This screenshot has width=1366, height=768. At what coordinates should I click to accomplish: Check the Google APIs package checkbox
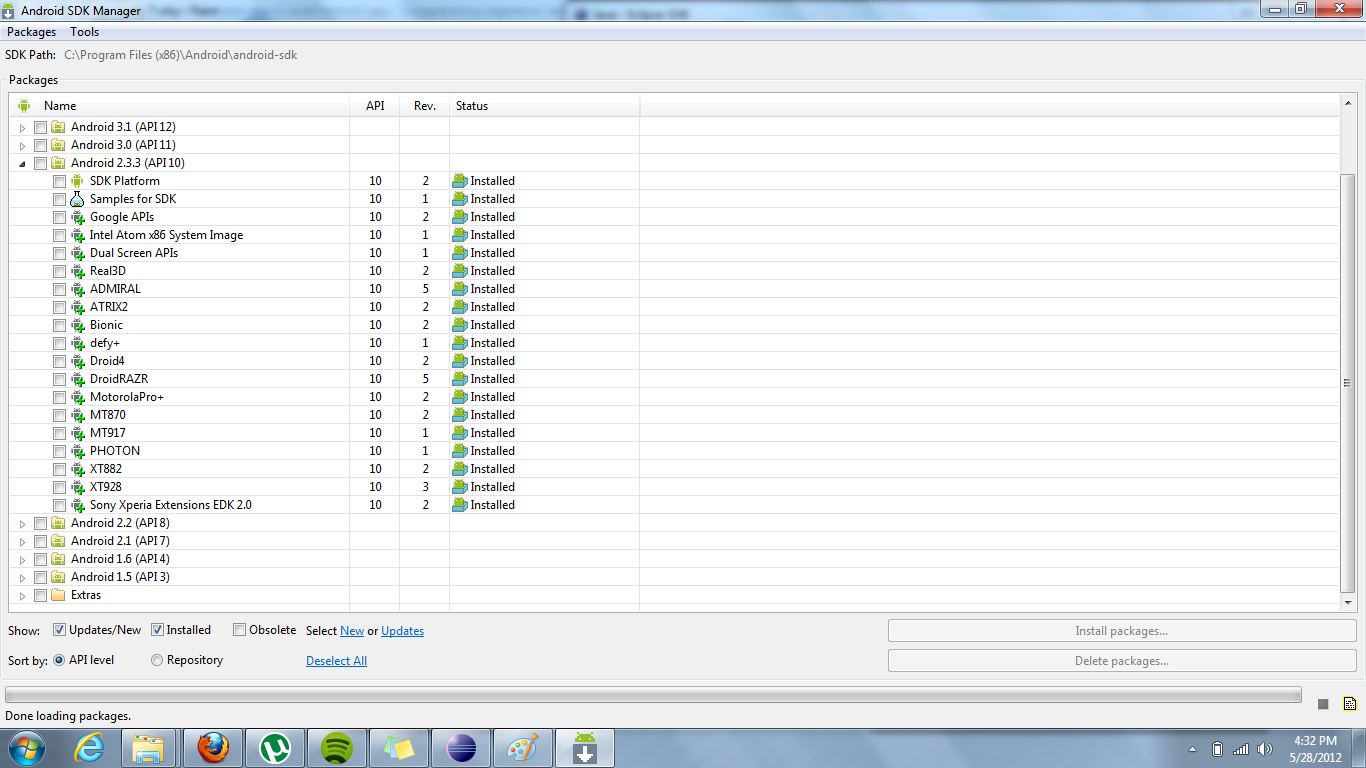59,217
